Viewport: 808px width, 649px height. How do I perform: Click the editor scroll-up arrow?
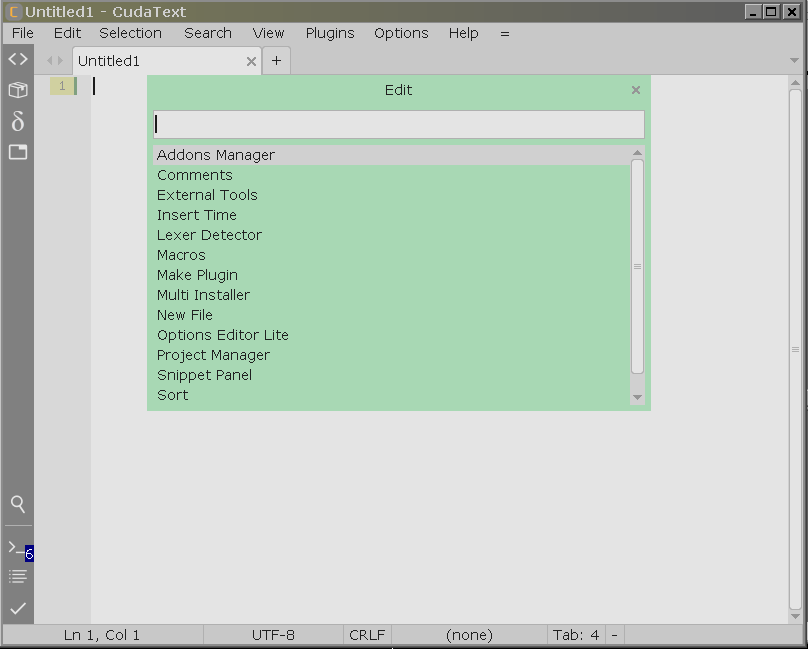[795, 82]
